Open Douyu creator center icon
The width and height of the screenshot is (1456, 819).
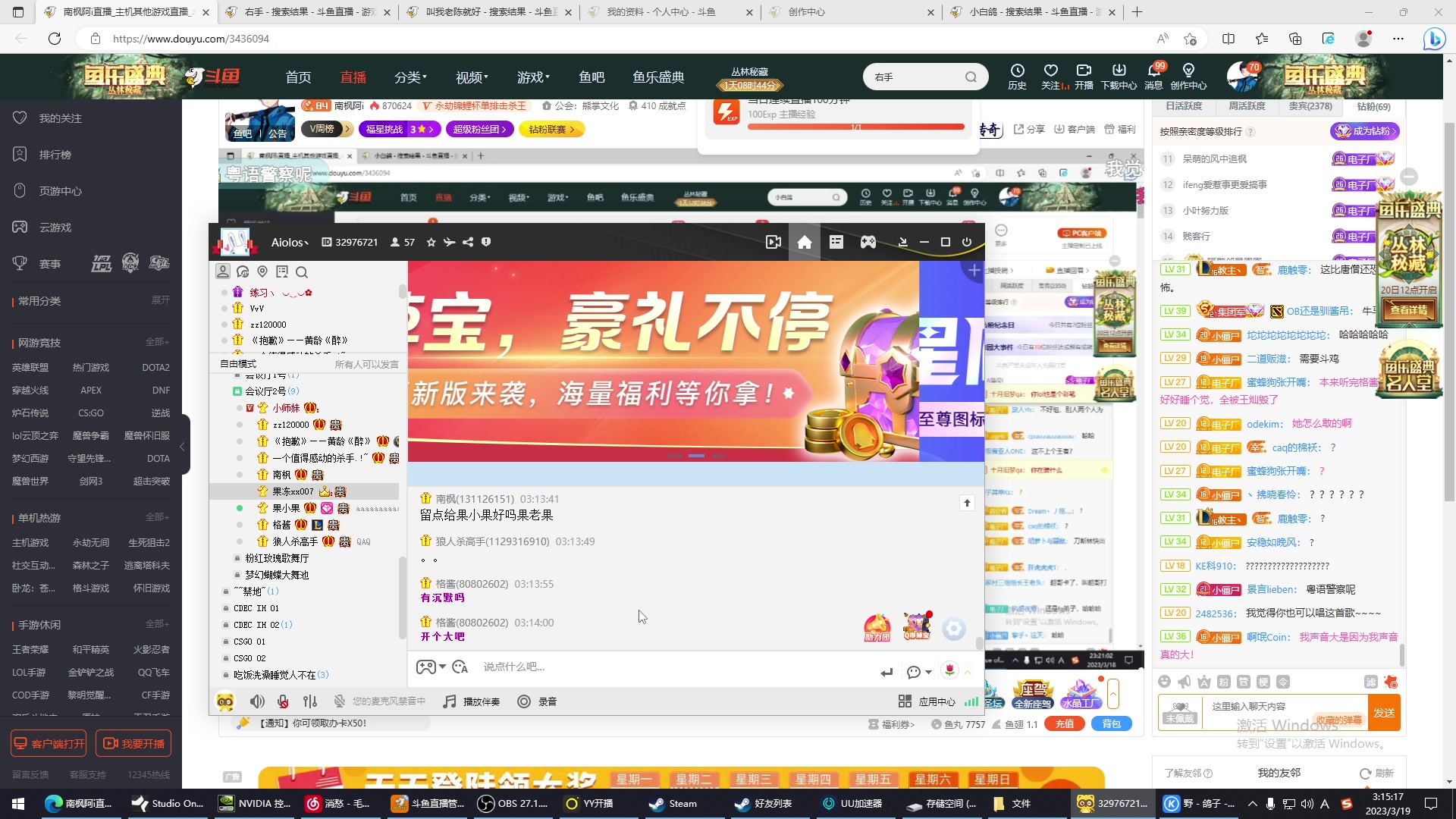pyautogui.click(x=1188, y=77)
